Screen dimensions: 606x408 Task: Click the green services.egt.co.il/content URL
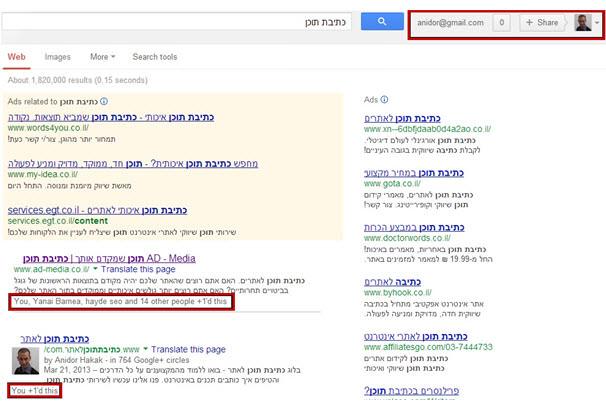point(58,221)
